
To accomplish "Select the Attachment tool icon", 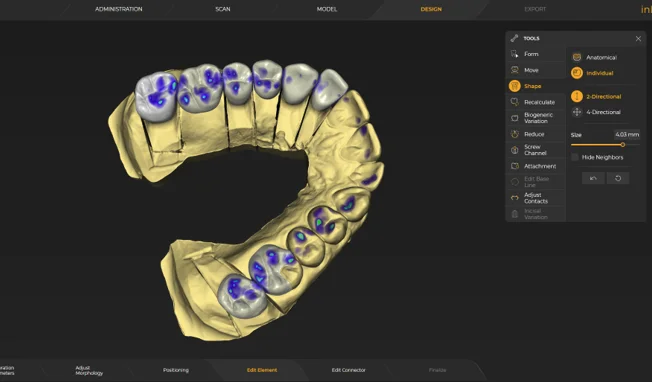I will coord(514,166).
